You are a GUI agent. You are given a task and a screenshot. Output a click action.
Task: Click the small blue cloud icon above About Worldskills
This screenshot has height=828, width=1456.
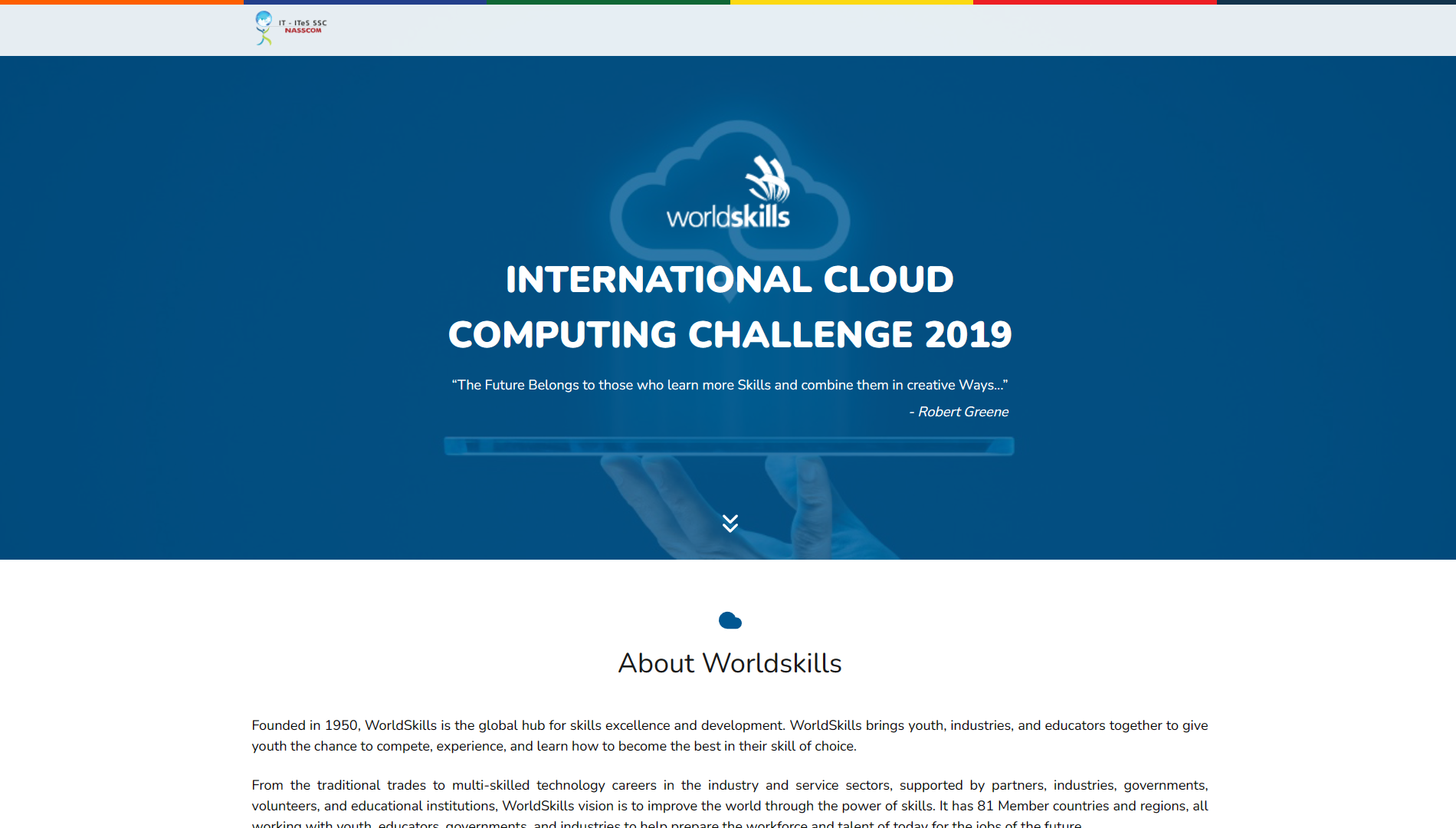coord(730,619)
